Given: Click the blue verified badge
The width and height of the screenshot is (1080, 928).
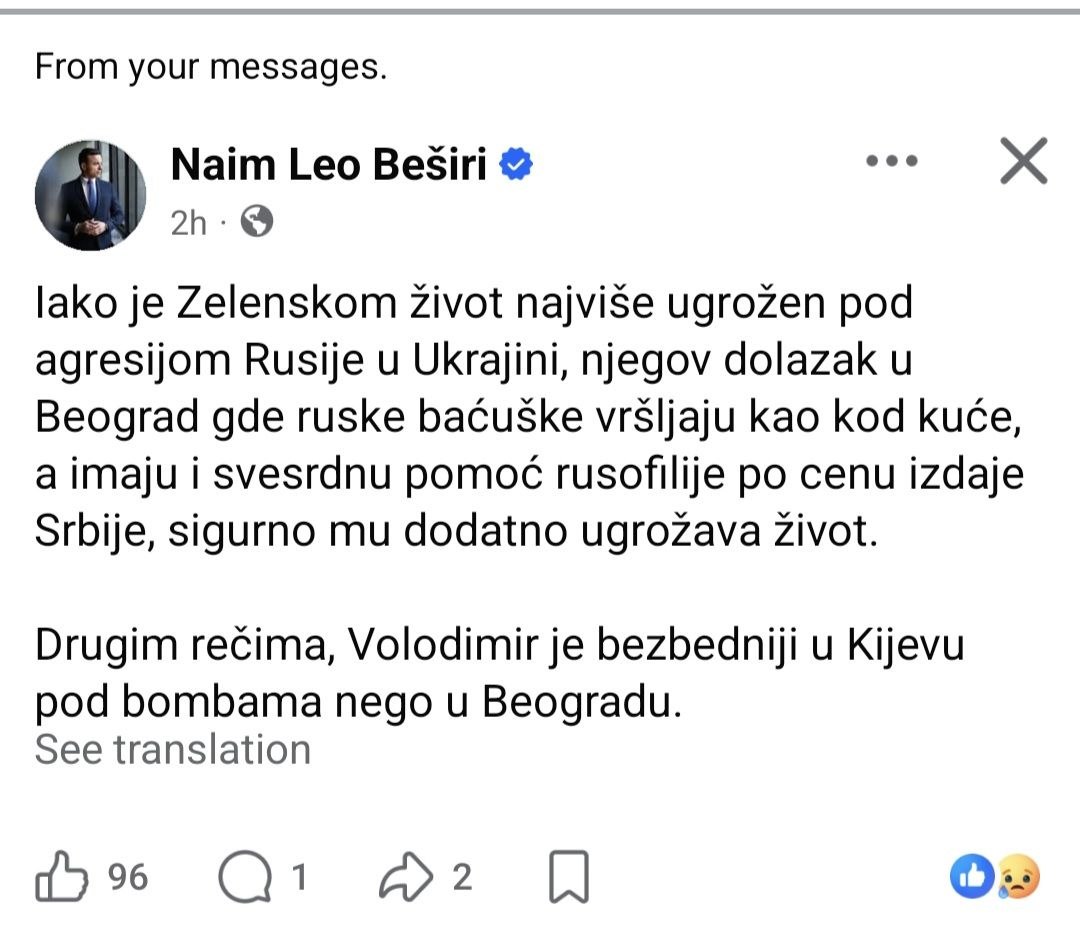Looking at the screenshot, I should (x=516, y=165).
